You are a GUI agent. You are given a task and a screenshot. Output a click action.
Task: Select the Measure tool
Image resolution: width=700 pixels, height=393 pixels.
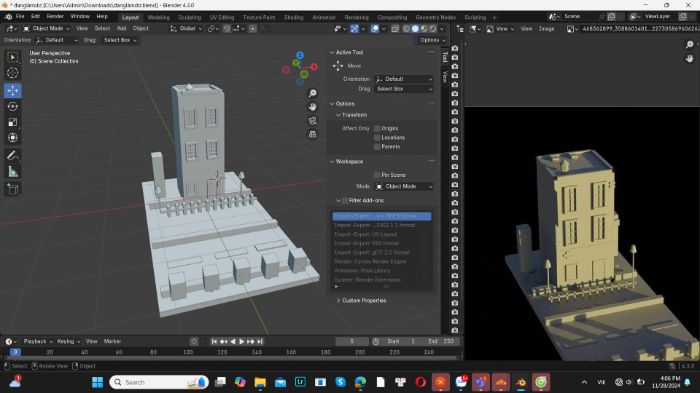tap(12, 171)
